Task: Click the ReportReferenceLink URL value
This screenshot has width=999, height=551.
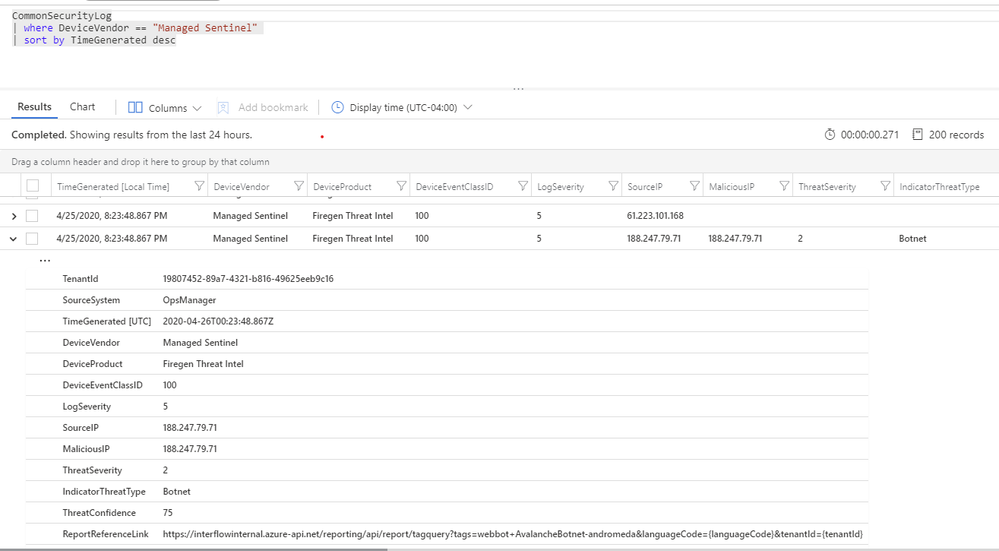Action: tap(513, 534)
